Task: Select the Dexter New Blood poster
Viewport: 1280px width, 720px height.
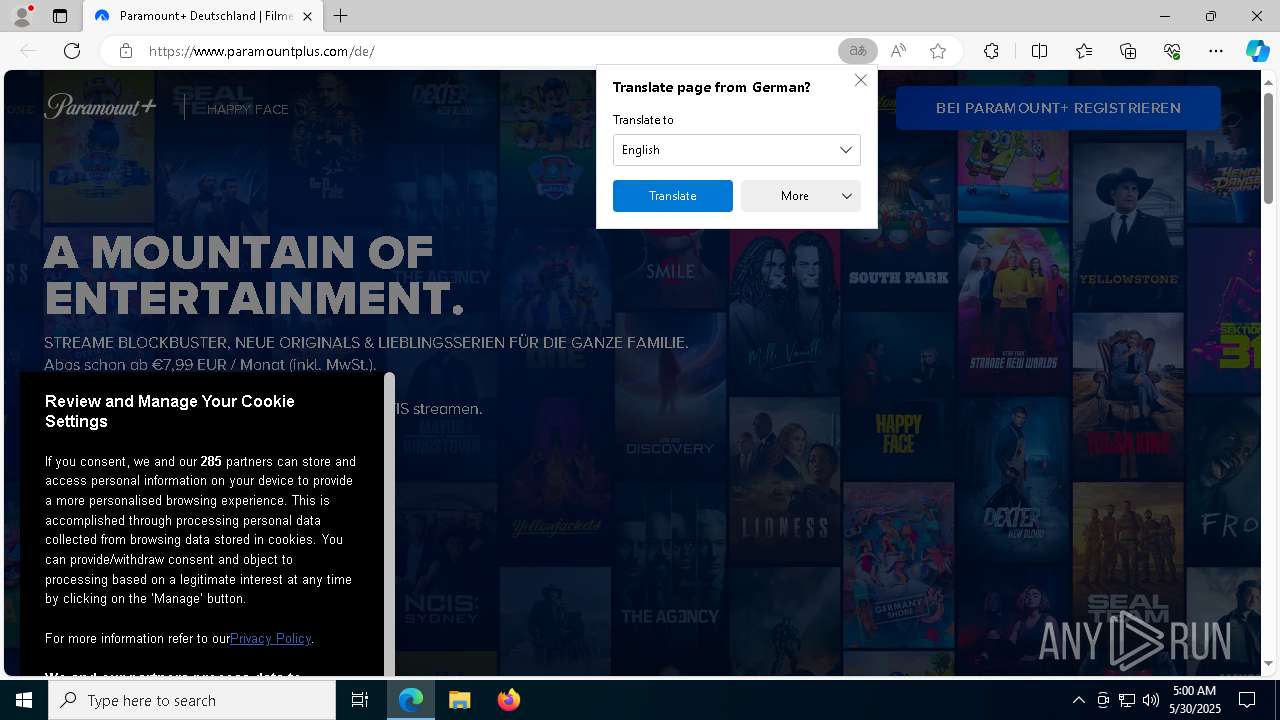Action: (x=1013, y=482)
